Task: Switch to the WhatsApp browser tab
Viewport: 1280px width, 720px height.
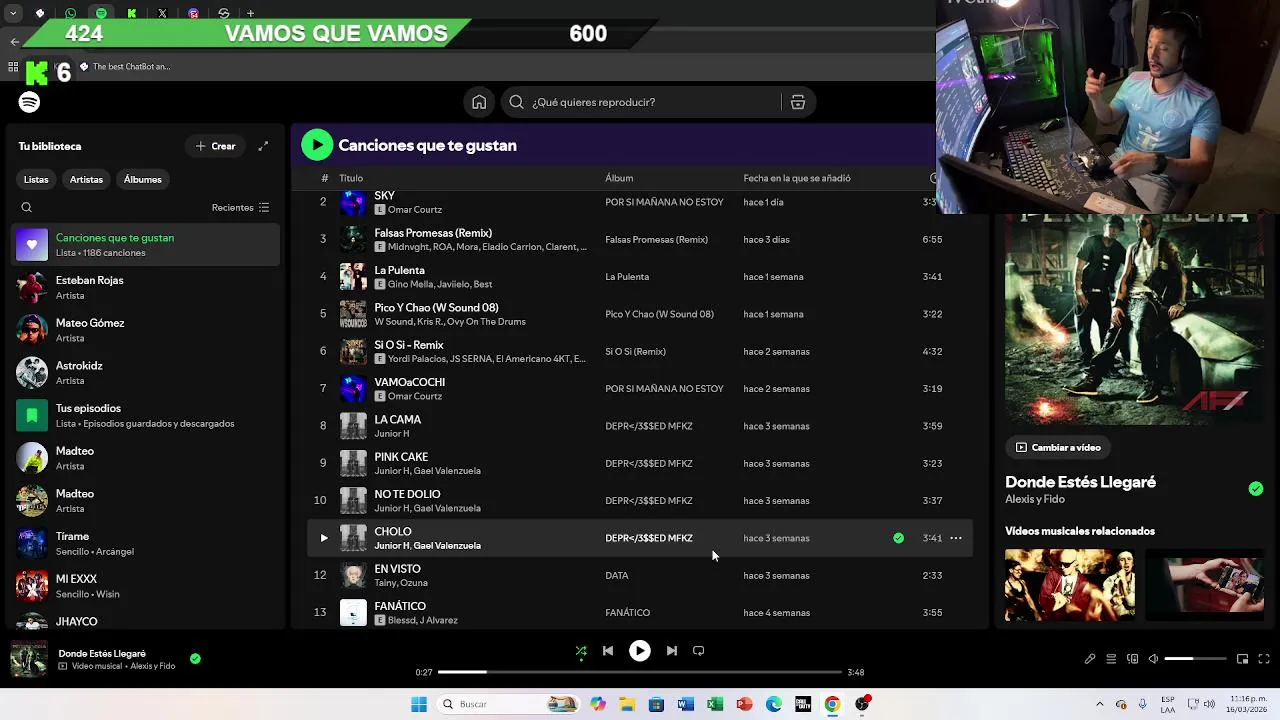Action: point(70,14)
